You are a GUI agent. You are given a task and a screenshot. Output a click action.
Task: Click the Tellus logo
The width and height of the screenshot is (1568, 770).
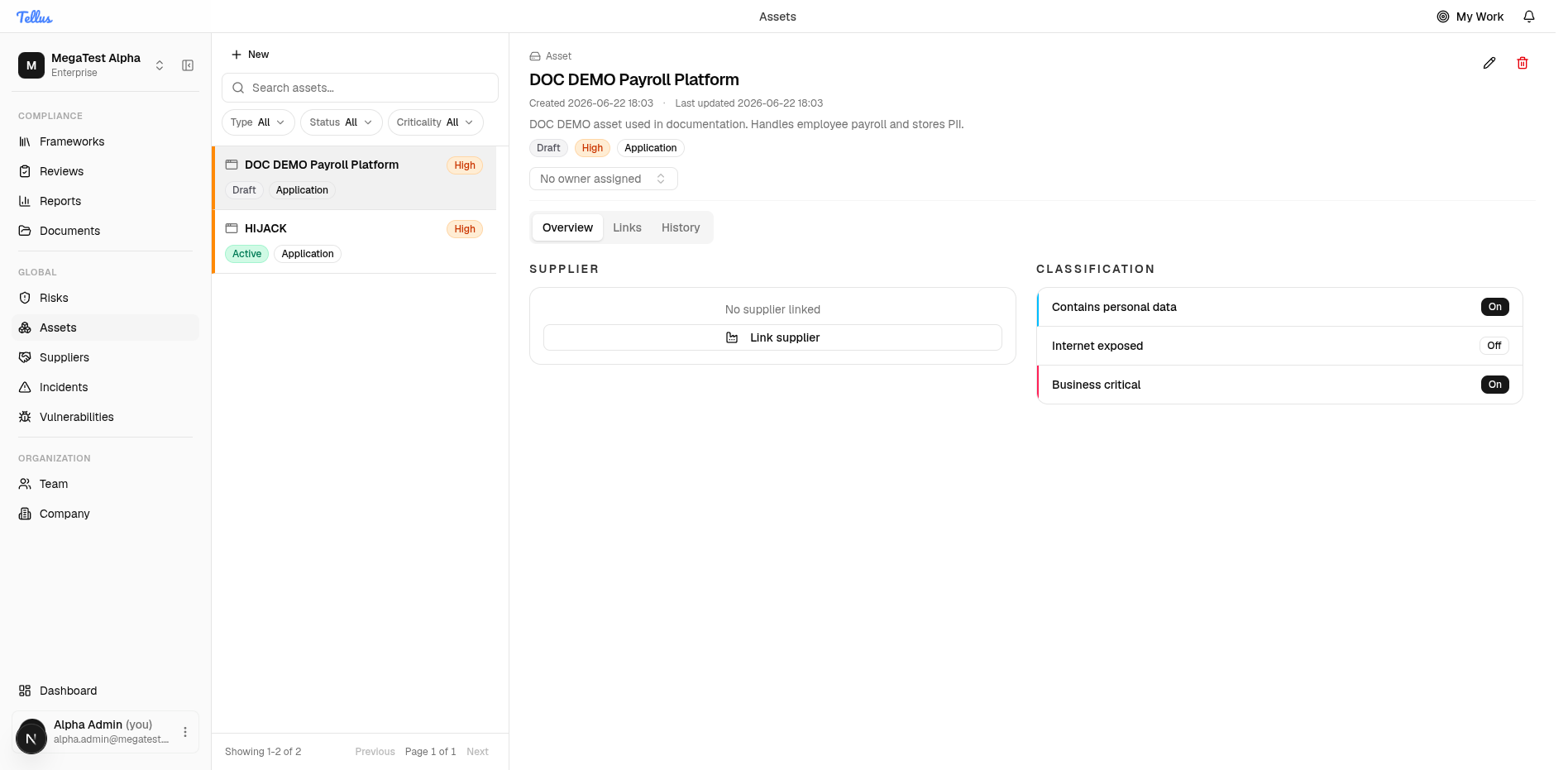(35, 17)
